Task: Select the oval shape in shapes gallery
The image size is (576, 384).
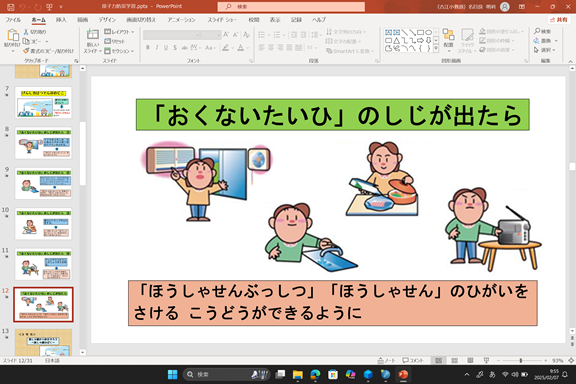Action: point(428,32)
